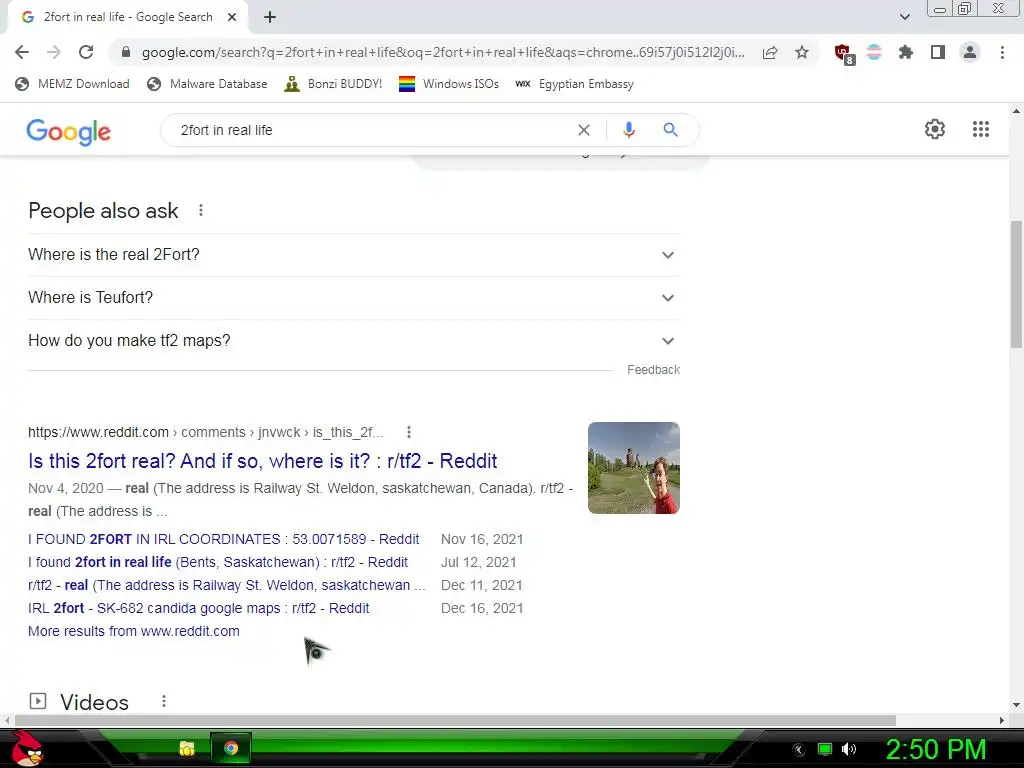Click the address bar URL

(x=443, y=52)
